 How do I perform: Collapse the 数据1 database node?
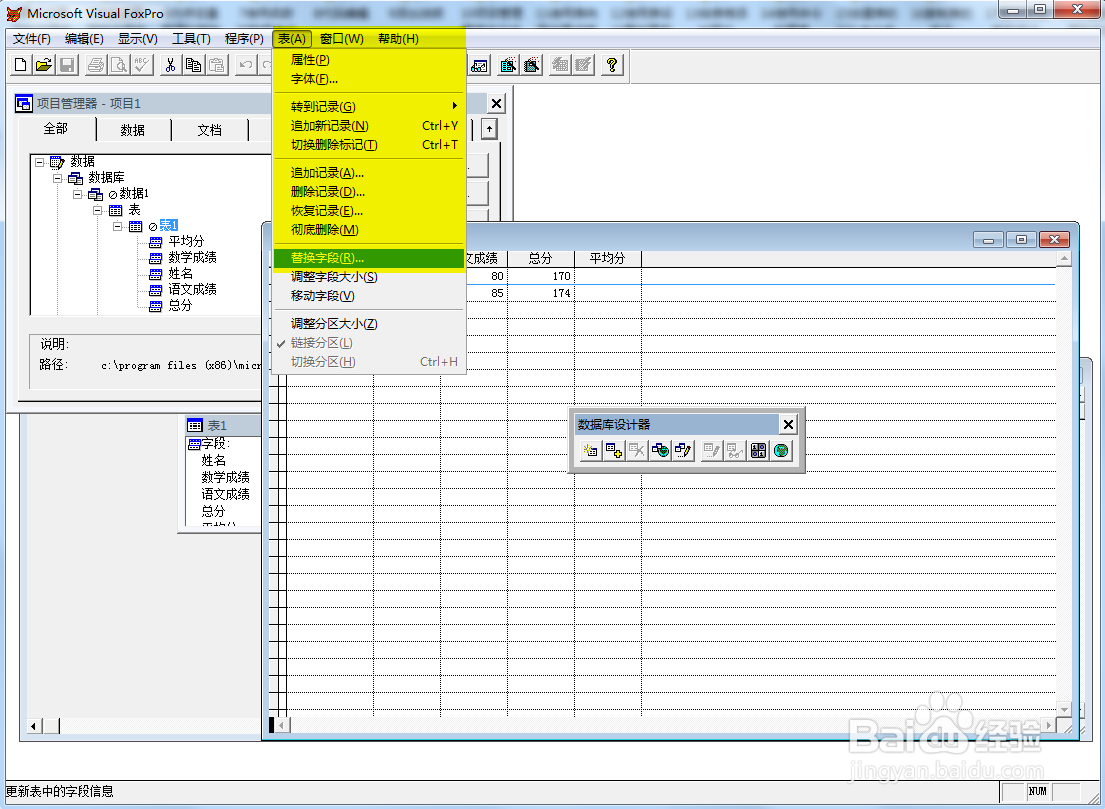tap(78, 194)
